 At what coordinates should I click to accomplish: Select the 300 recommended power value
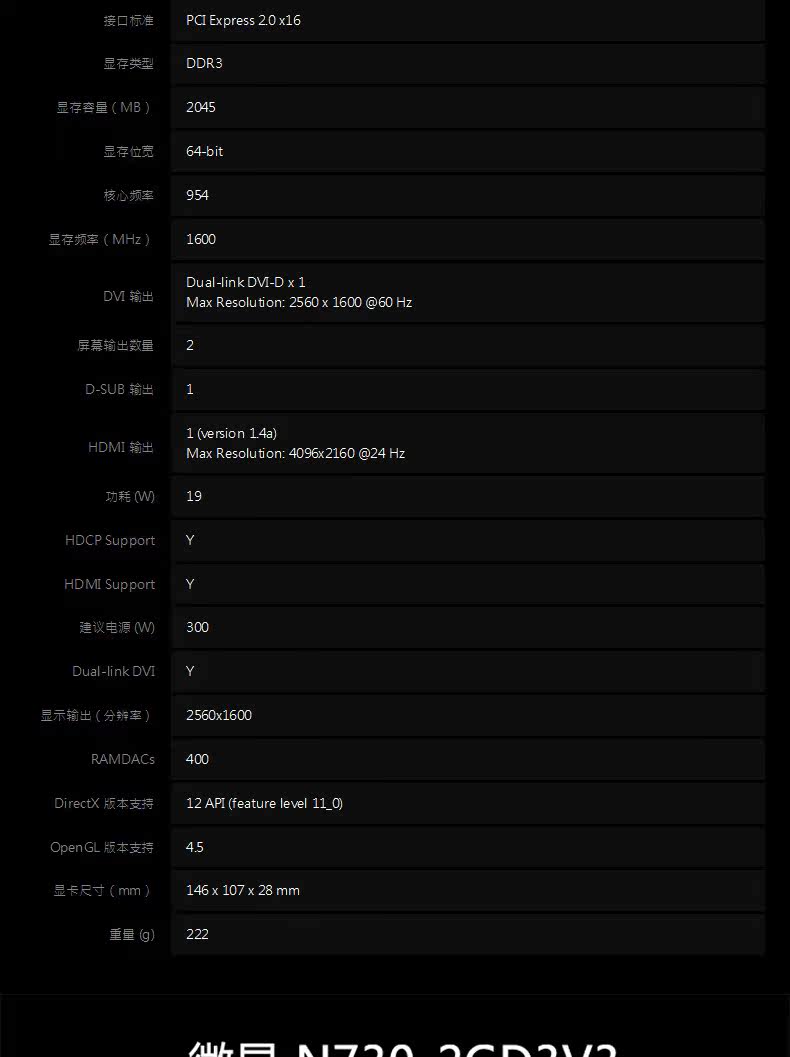click(x=198, y=627)
